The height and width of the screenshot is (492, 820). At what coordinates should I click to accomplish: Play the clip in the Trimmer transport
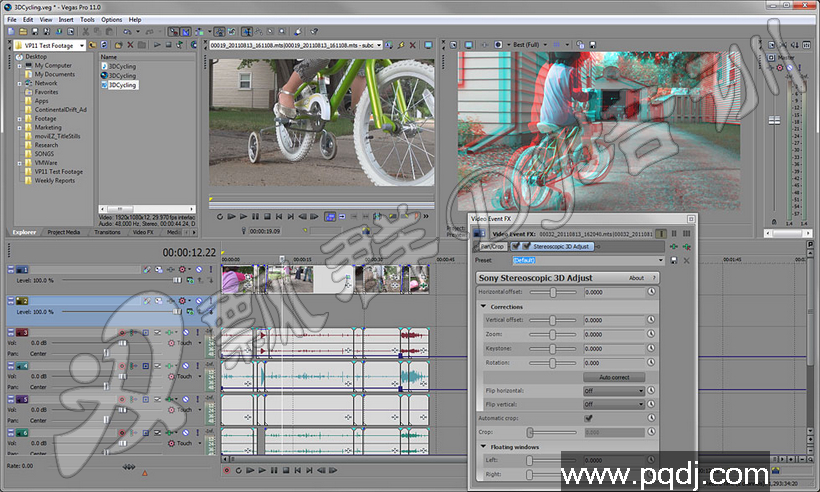(x=243, y=216)
